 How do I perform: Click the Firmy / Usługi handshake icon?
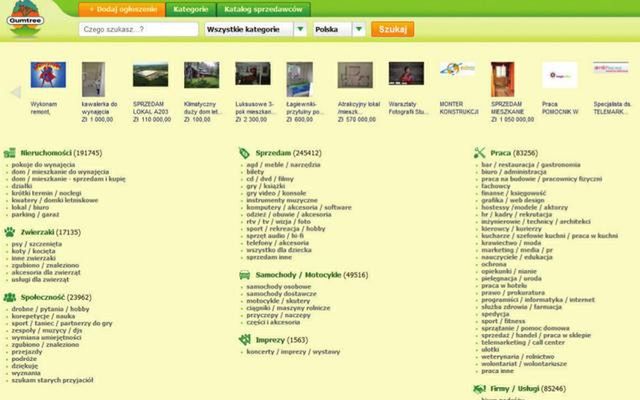[479, 389]
